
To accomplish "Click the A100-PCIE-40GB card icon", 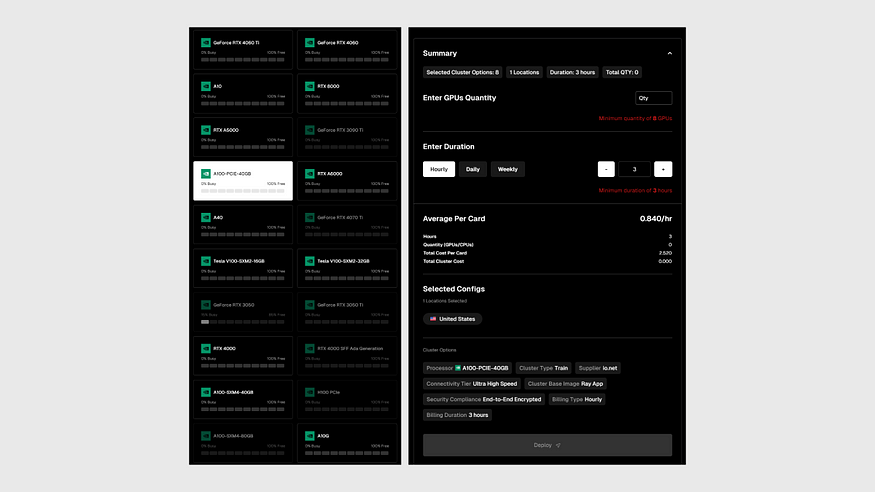I will [206, 173].
